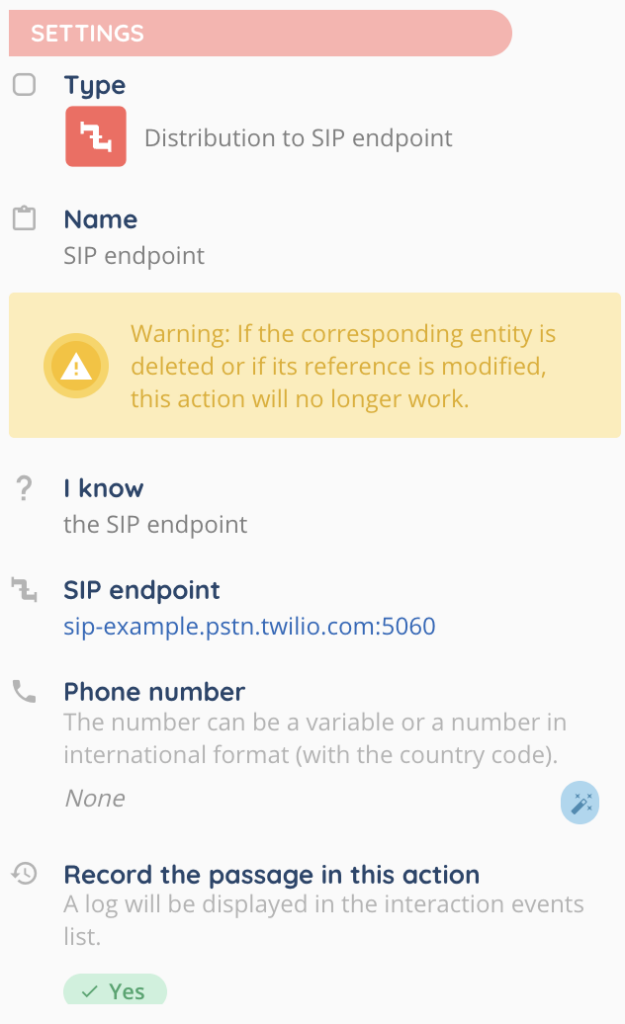Viewport: 625px width, 1024px height.
Task: Open the sip-example.pstn.twilio.com:5060 link
Action: click(249, 627)
